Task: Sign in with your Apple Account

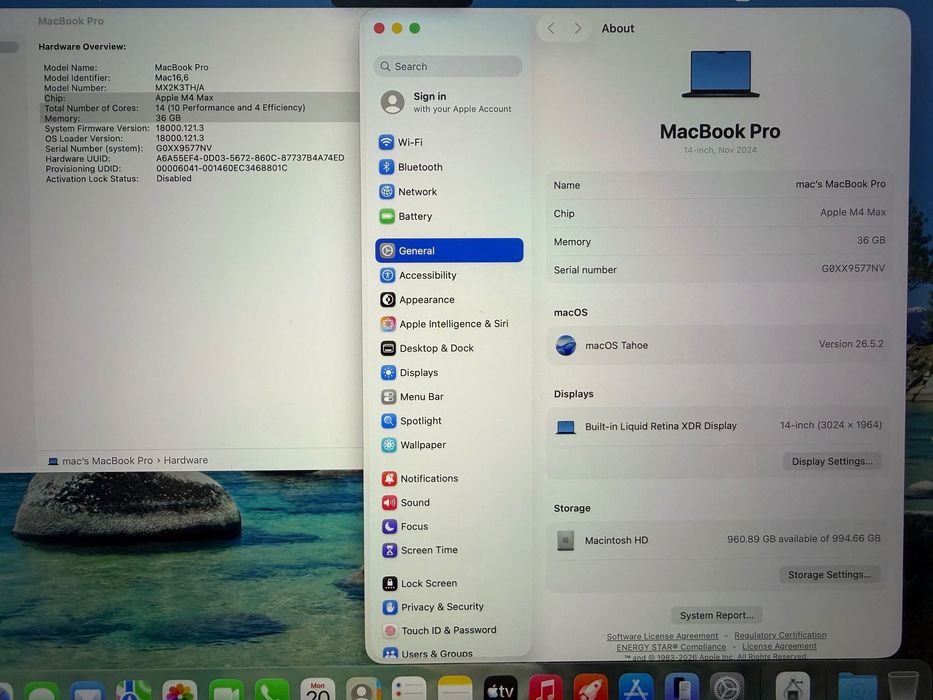Action: [x=448, y=102]
